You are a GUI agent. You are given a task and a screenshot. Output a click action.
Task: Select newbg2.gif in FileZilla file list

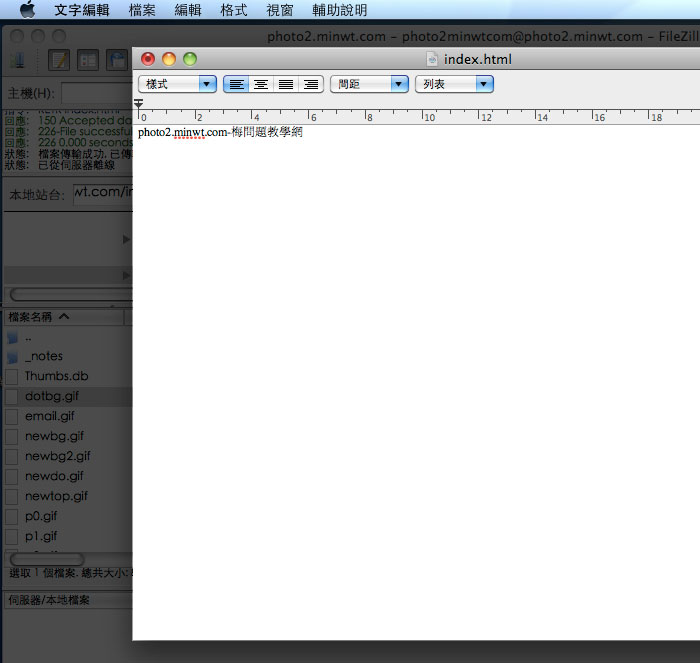click(x=68, y=456)
